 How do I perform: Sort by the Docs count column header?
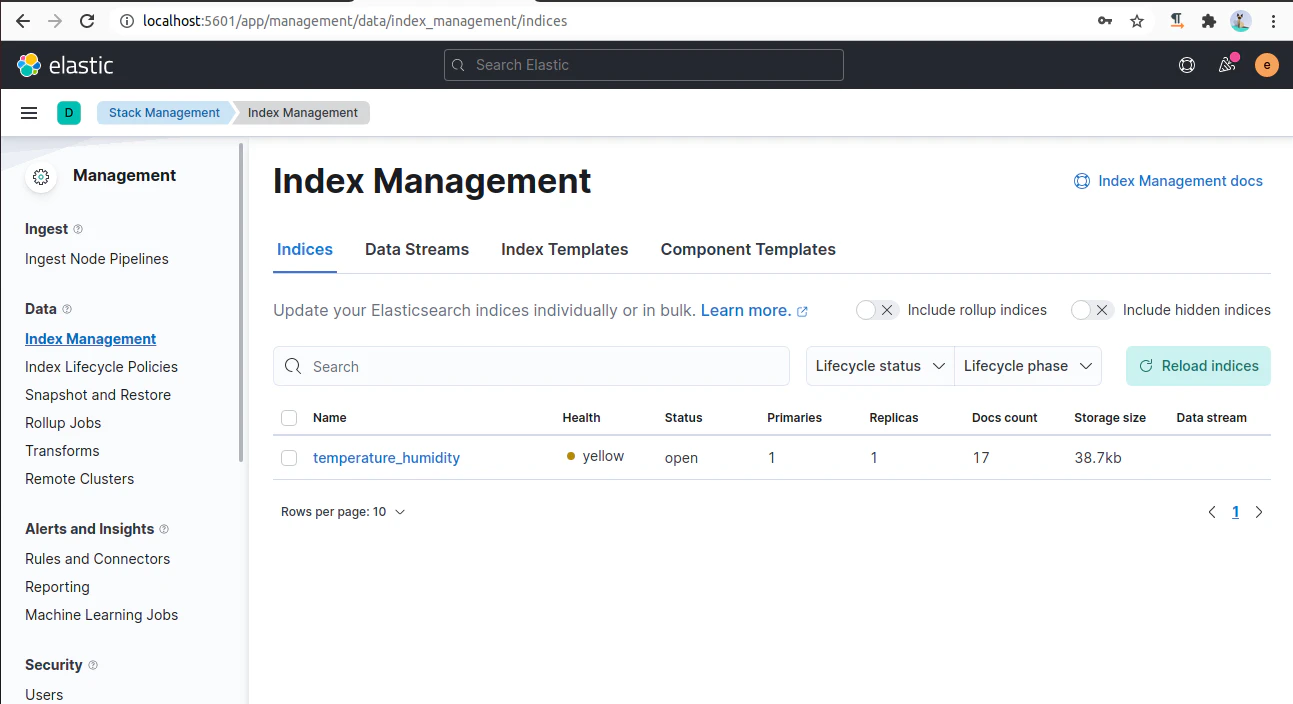(x=1005, y=418)
